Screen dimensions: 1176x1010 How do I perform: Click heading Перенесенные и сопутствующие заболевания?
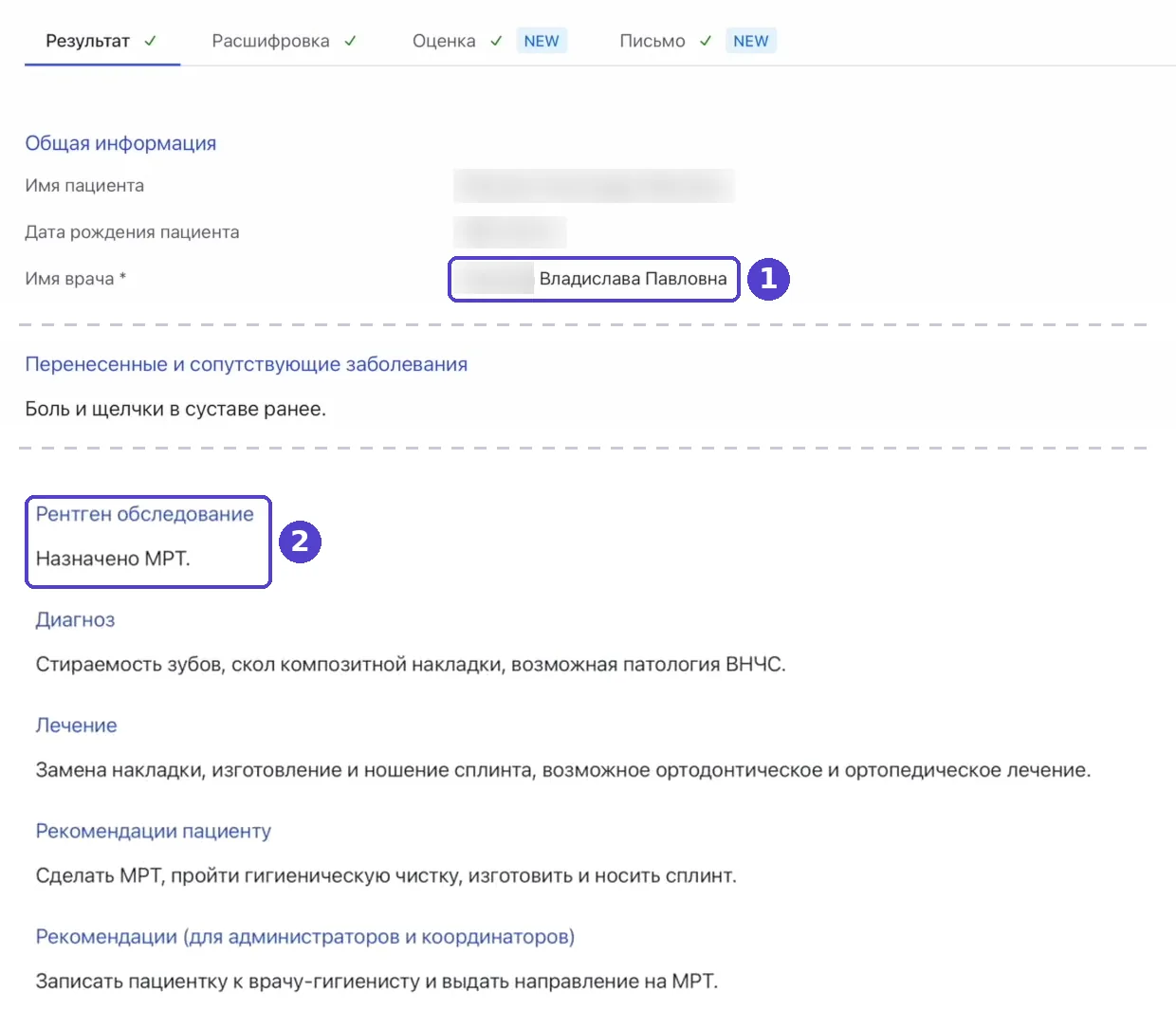pos(247,364)
